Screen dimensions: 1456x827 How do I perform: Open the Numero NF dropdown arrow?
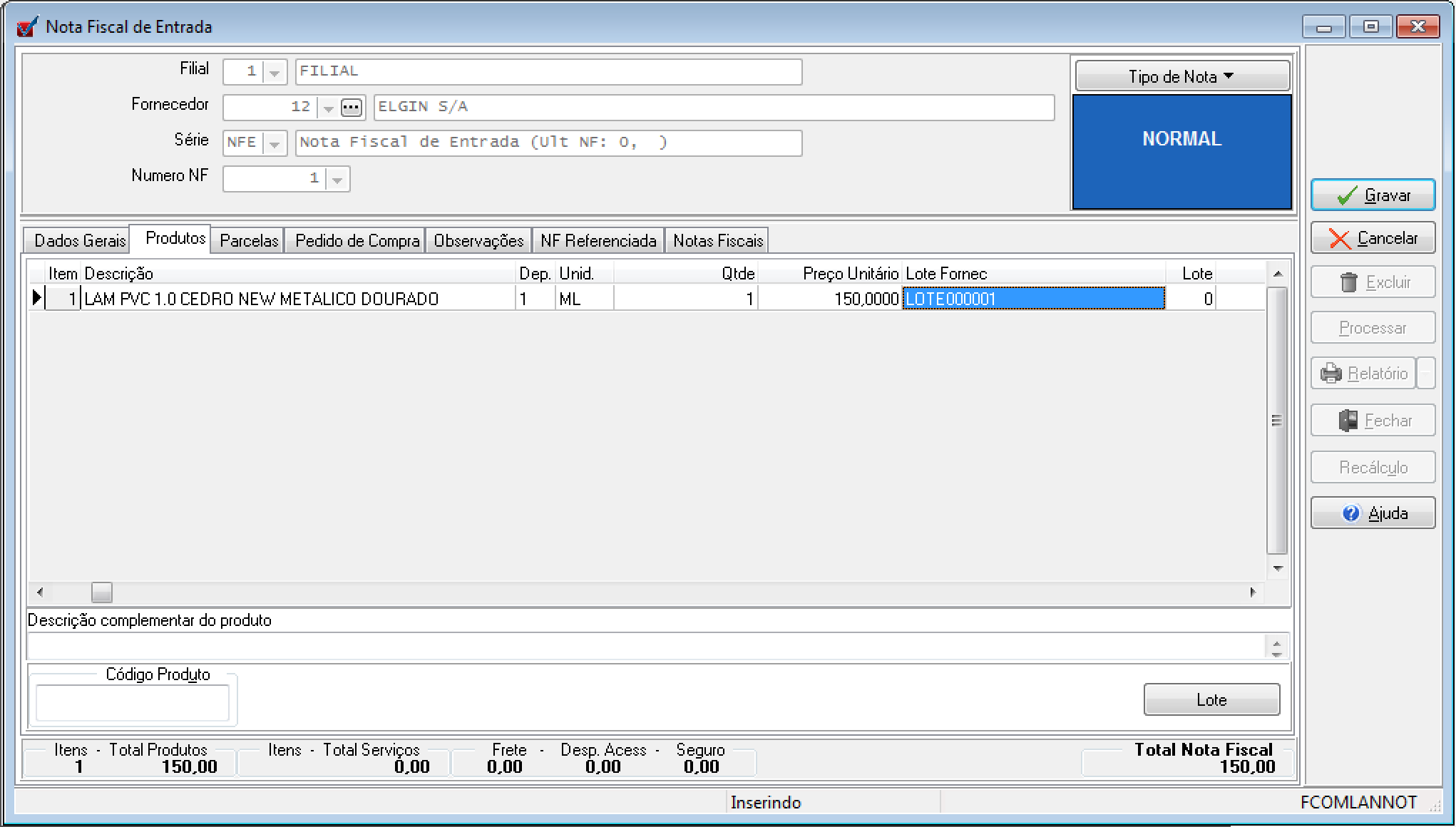337,179
